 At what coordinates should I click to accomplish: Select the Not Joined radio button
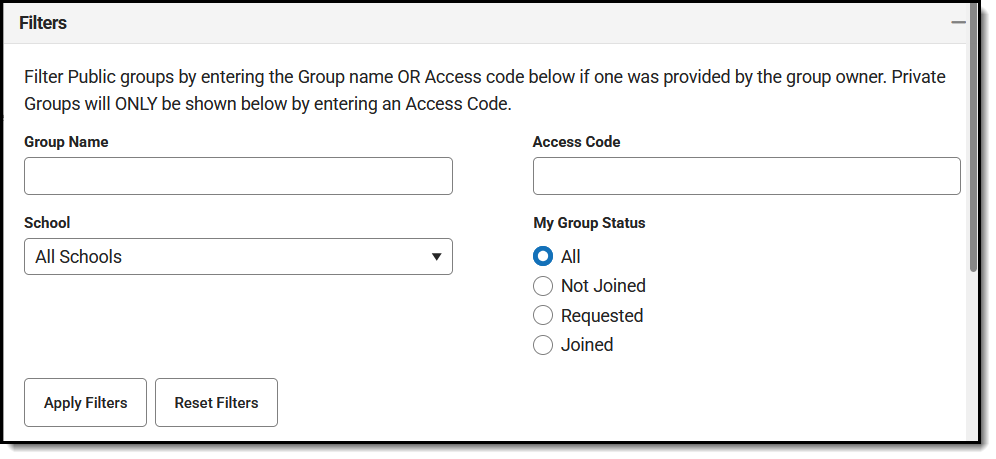543,286
